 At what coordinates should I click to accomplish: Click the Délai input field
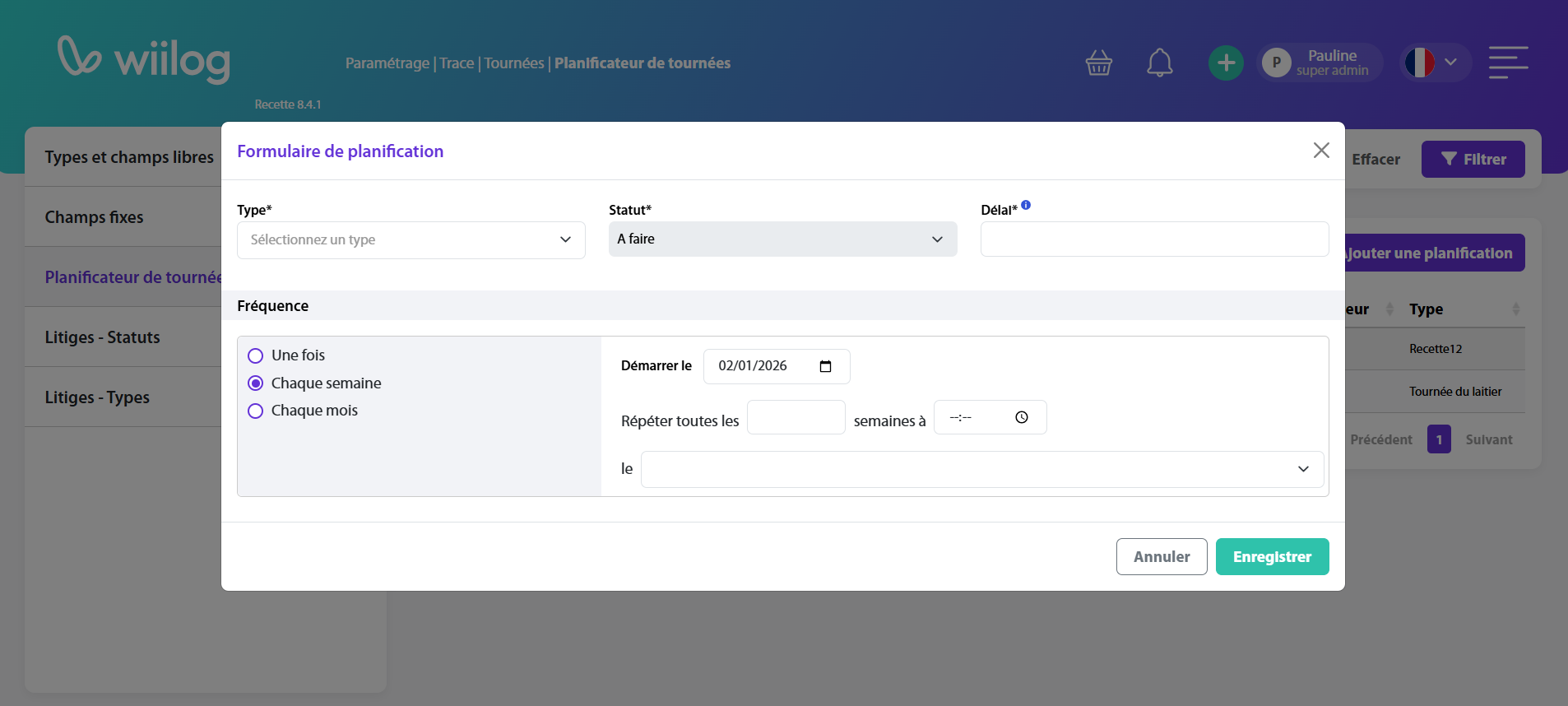(1153, 239)
